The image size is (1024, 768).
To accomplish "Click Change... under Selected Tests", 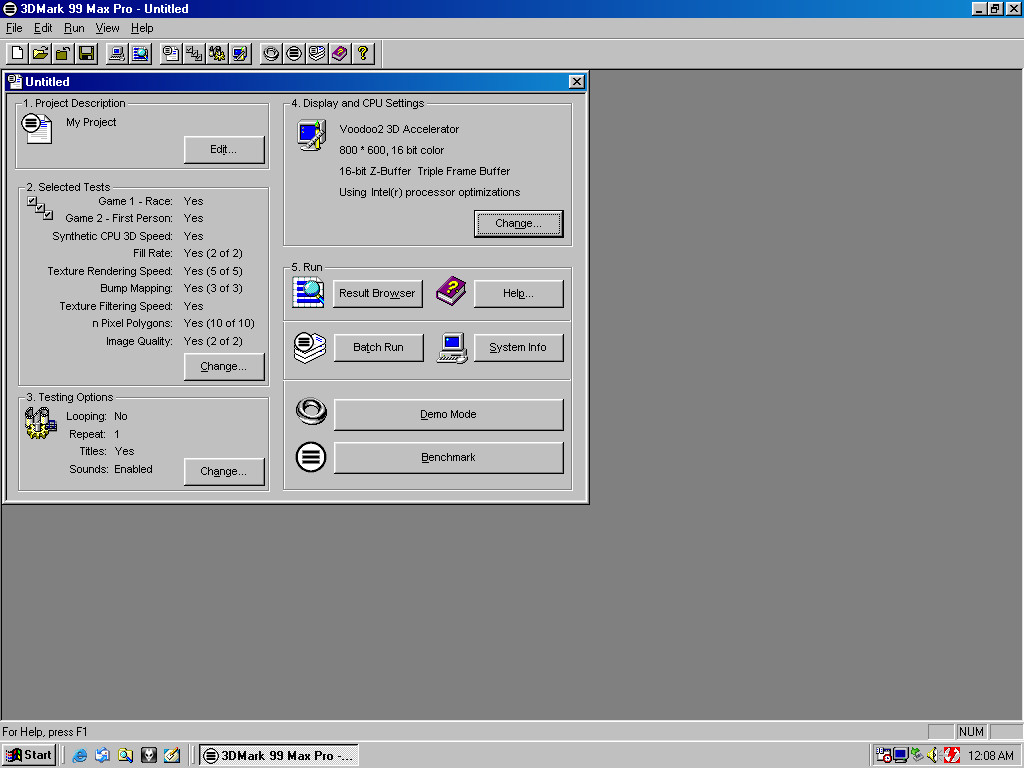I will point(224,366).
